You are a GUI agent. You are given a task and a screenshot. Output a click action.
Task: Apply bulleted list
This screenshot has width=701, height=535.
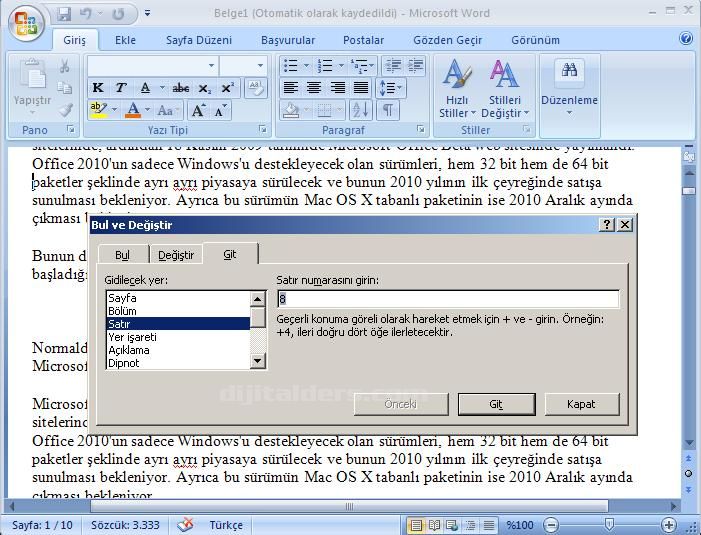(291, 66)
